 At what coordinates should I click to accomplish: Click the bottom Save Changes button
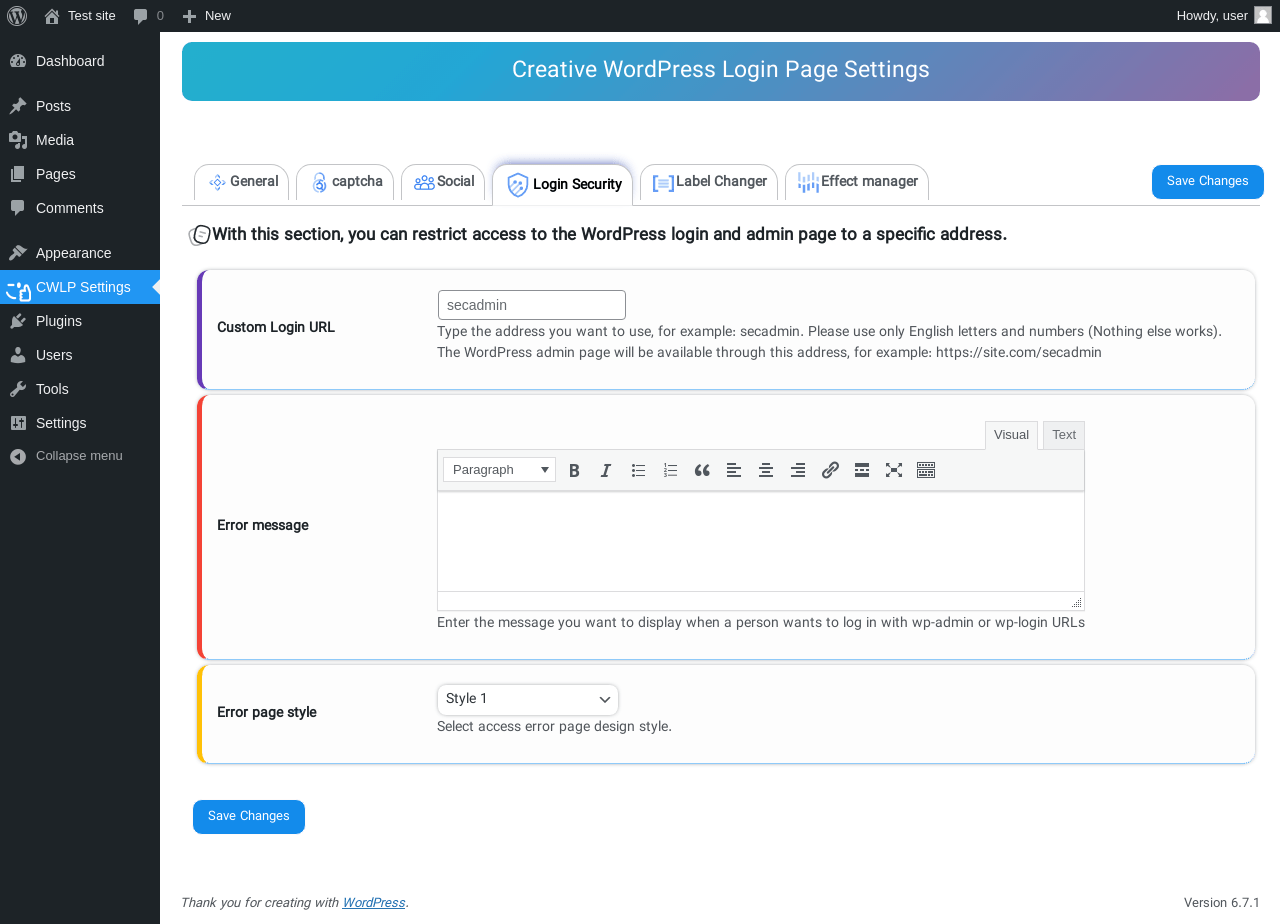249,816
